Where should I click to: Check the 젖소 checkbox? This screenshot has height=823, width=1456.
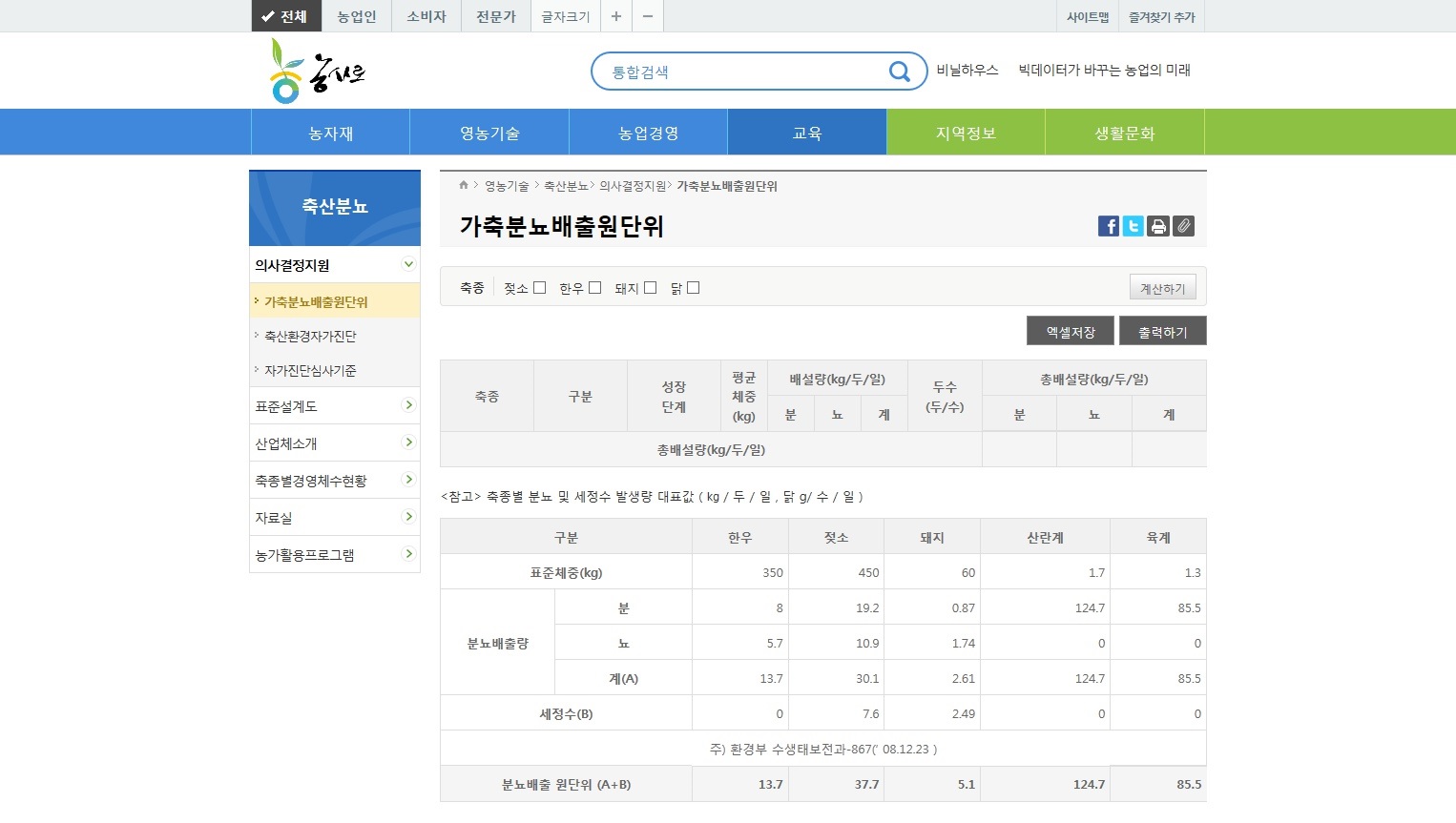[539, 287]
